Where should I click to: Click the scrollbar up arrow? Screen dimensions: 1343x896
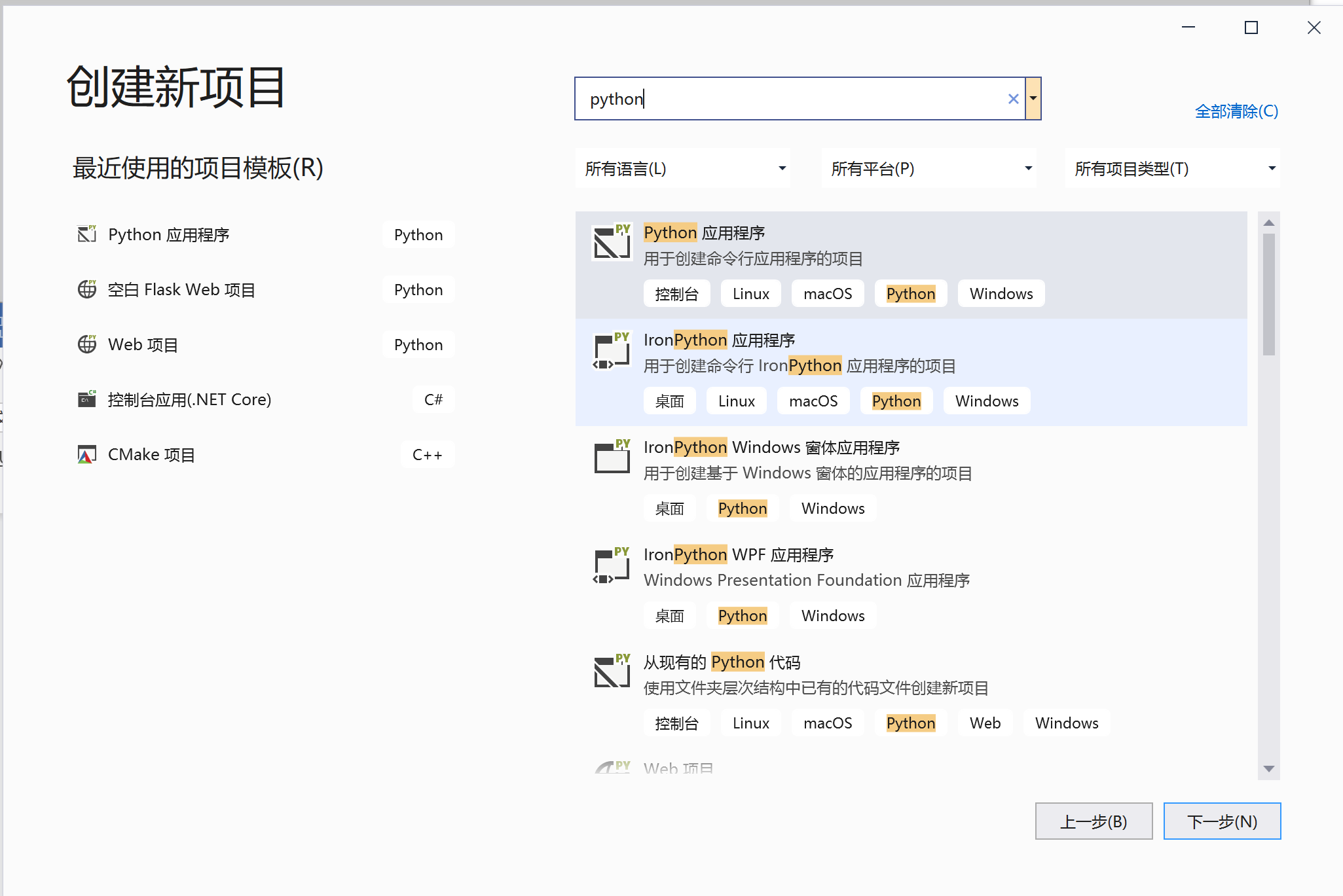[x=1269, y=223]
